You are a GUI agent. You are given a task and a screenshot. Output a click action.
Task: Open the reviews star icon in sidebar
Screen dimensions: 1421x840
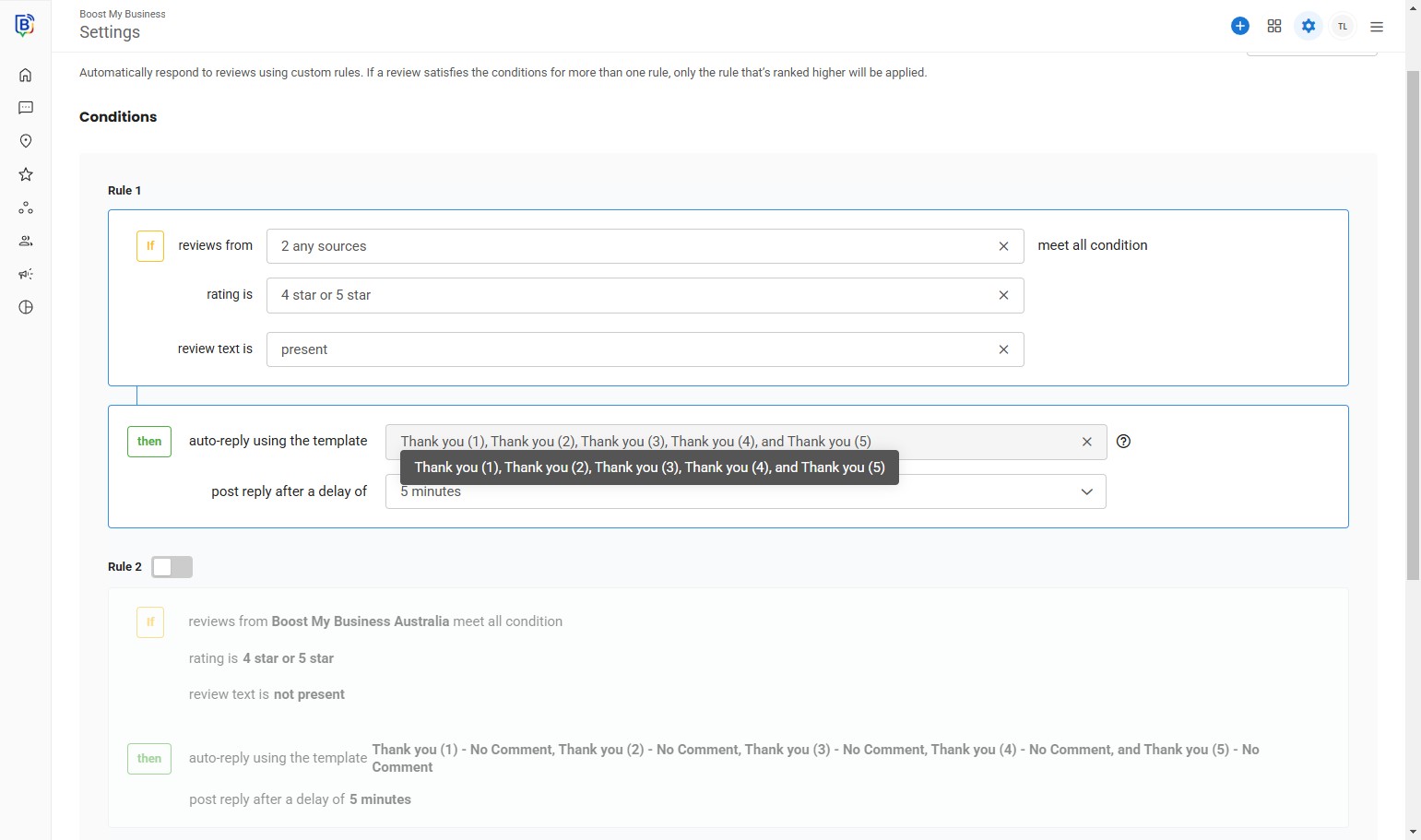[x=26, y=174]
